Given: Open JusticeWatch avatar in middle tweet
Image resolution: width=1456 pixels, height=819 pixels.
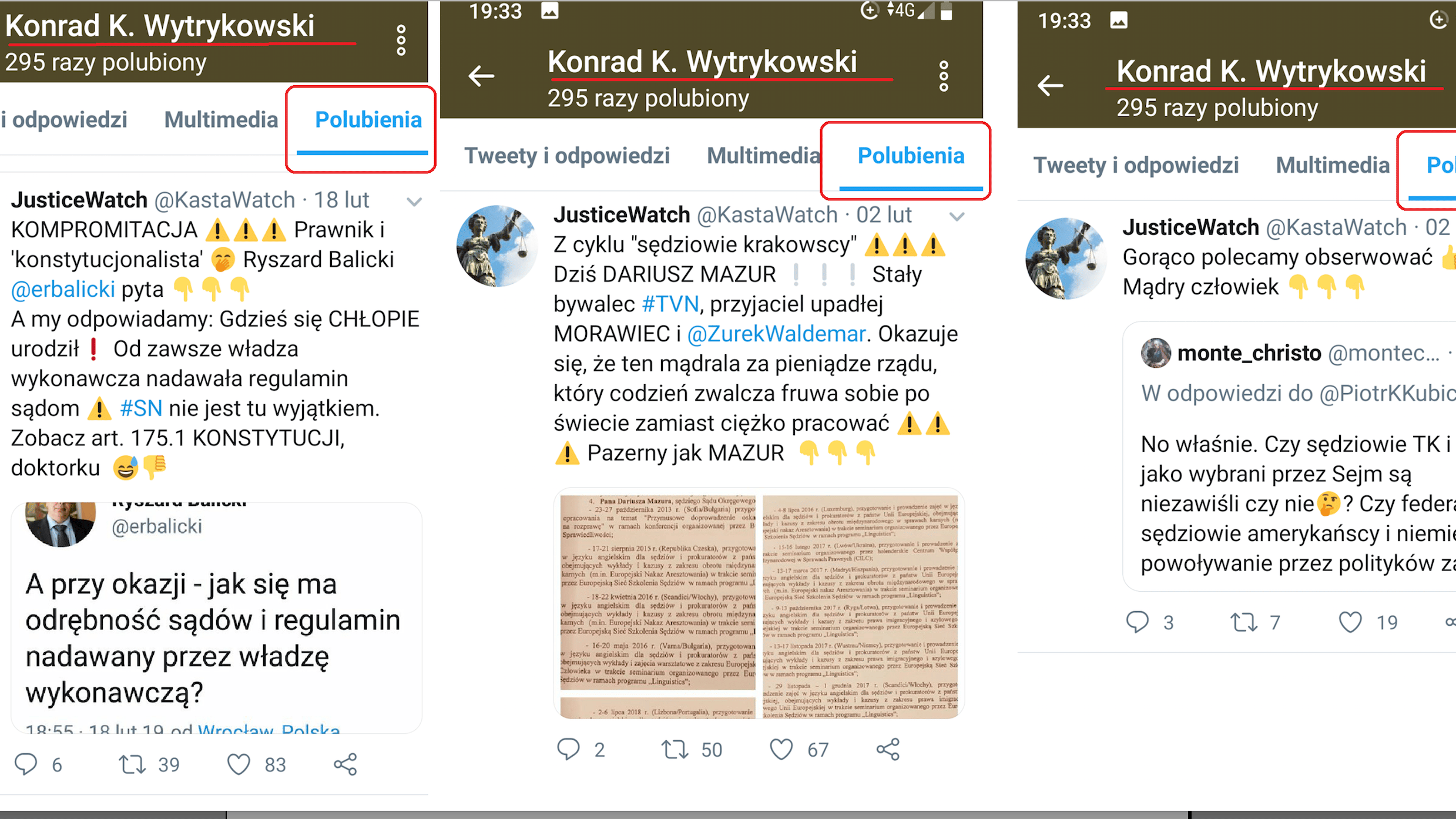Looking at the screenshot, I should 496,246.
